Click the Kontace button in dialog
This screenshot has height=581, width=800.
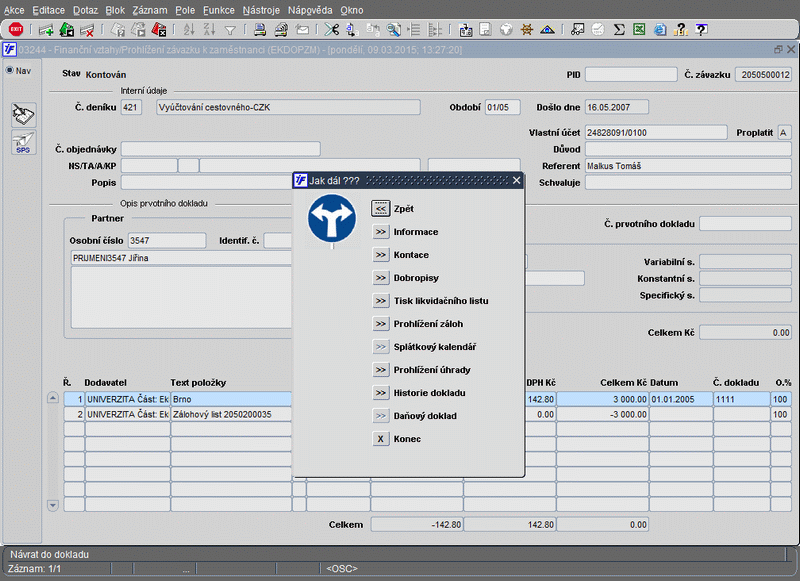point(381,255)
